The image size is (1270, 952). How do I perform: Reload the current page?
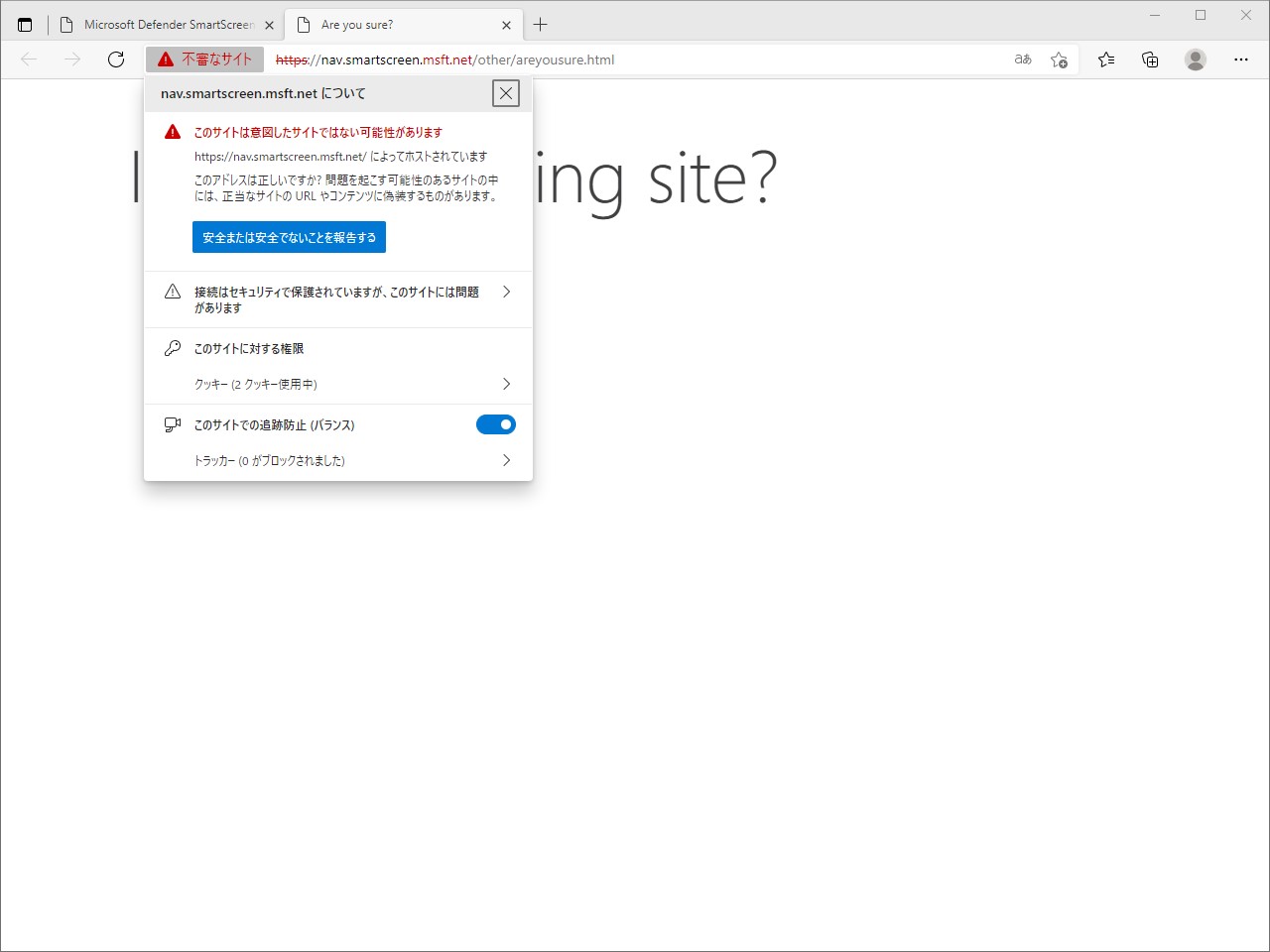(x=115, y=59)
